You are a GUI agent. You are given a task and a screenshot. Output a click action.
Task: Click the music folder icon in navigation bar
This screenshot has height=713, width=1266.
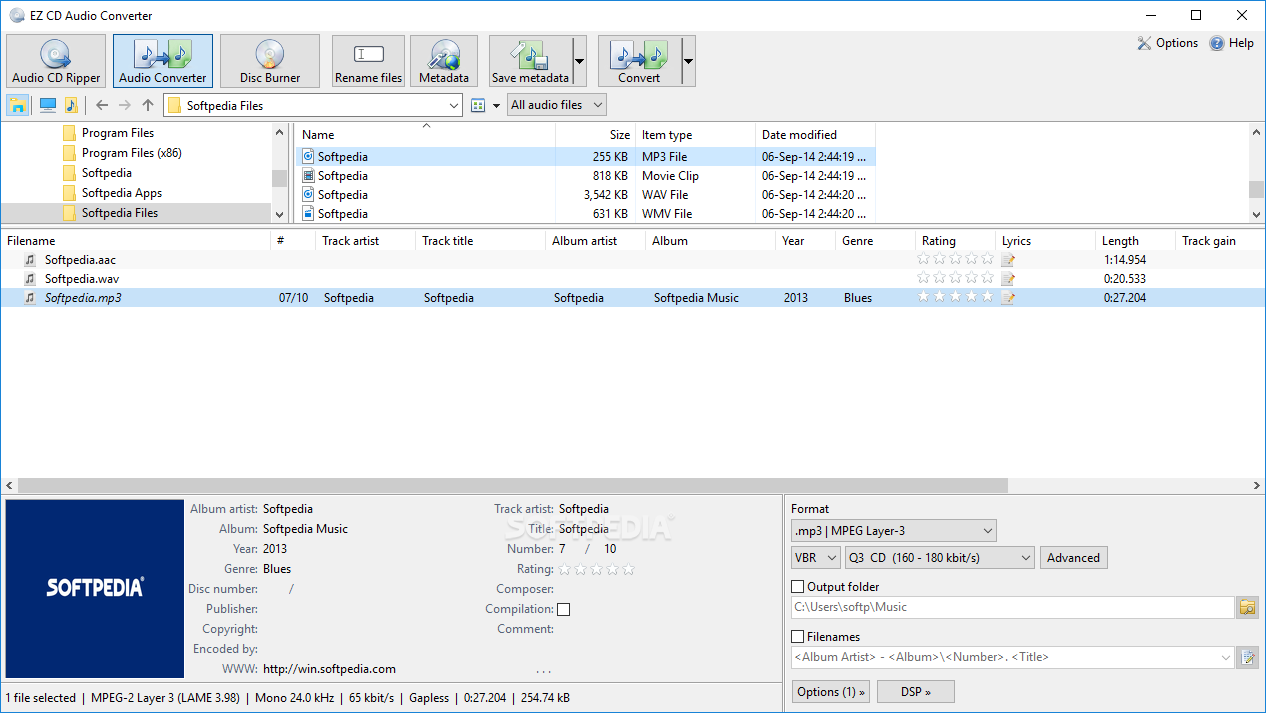(71, 105)
